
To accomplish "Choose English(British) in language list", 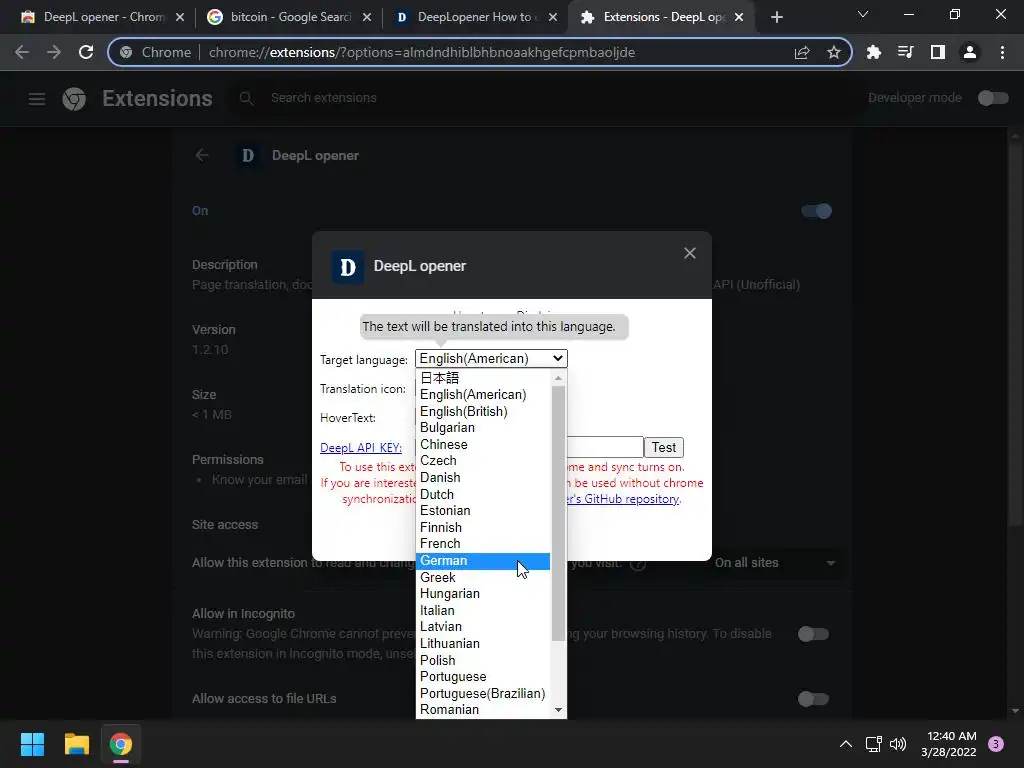I will (x=483, y=411).
